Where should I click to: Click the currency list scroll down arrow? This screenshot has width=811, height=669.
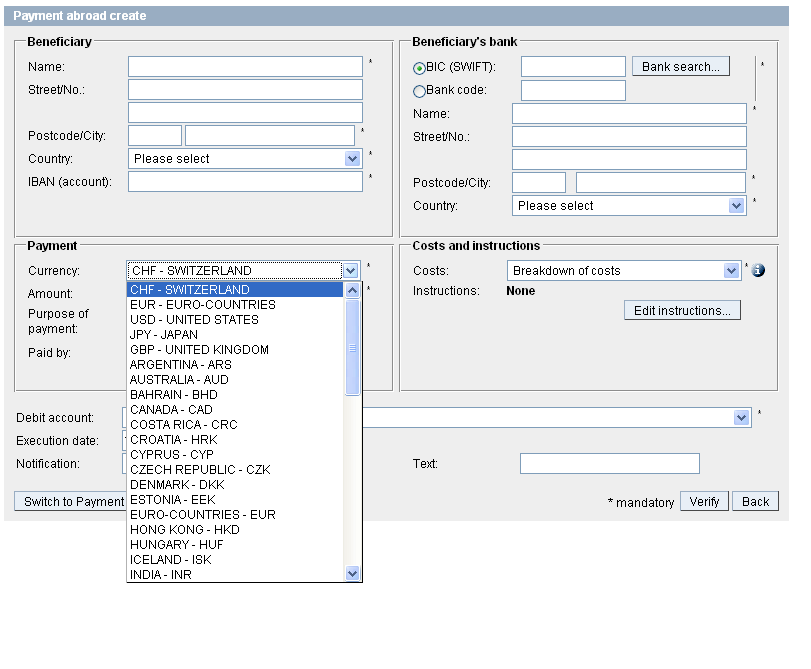(x=353, y=573)
